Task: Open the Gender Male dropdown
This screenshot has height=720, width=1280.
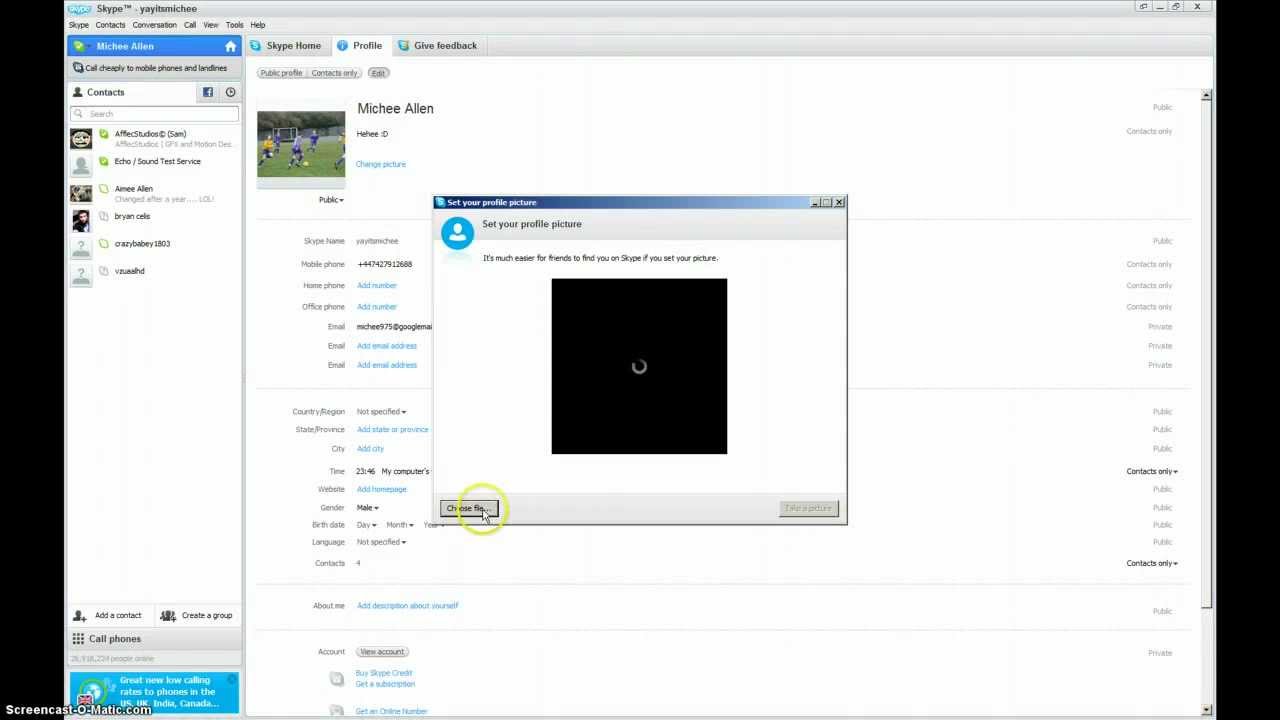Action: coord(368,508)
